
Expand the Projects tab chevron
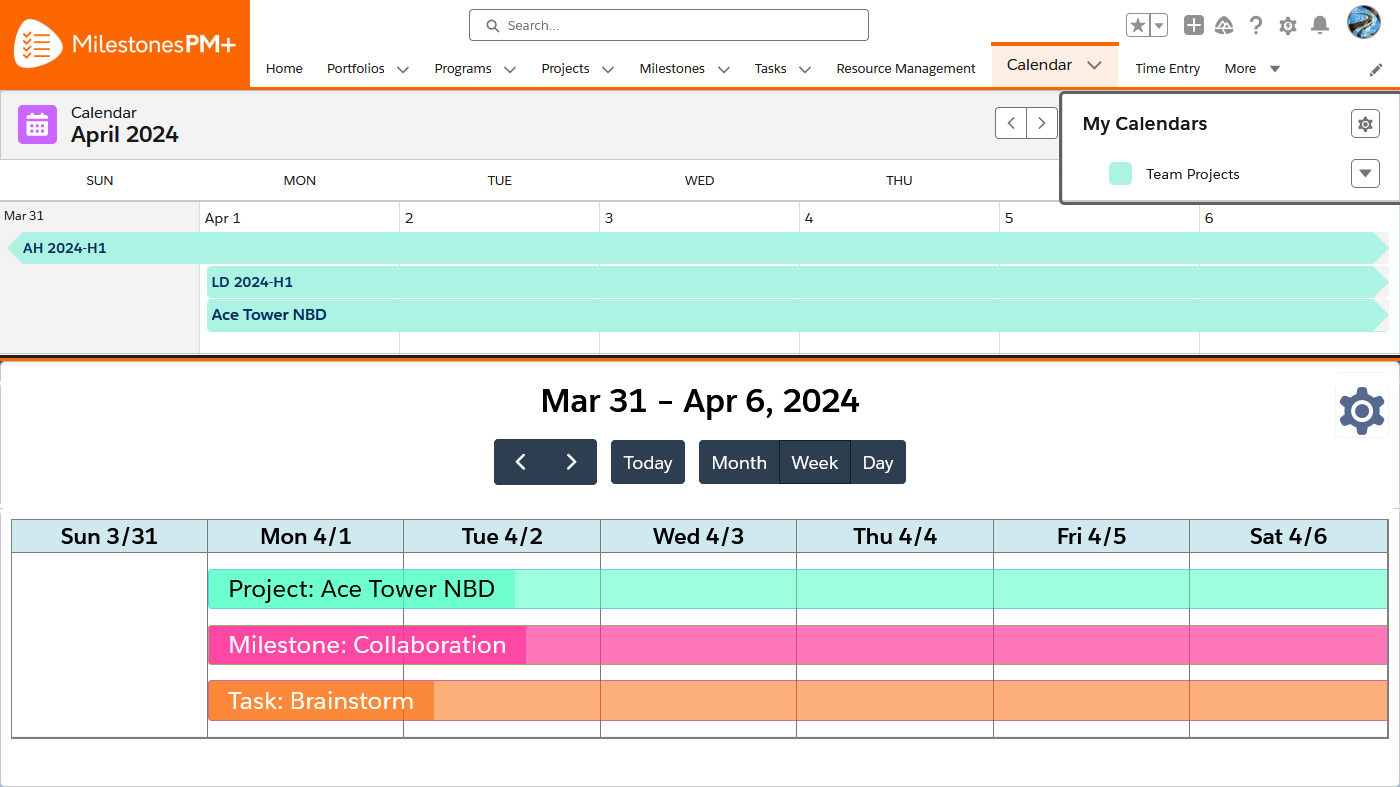point(607,69)
